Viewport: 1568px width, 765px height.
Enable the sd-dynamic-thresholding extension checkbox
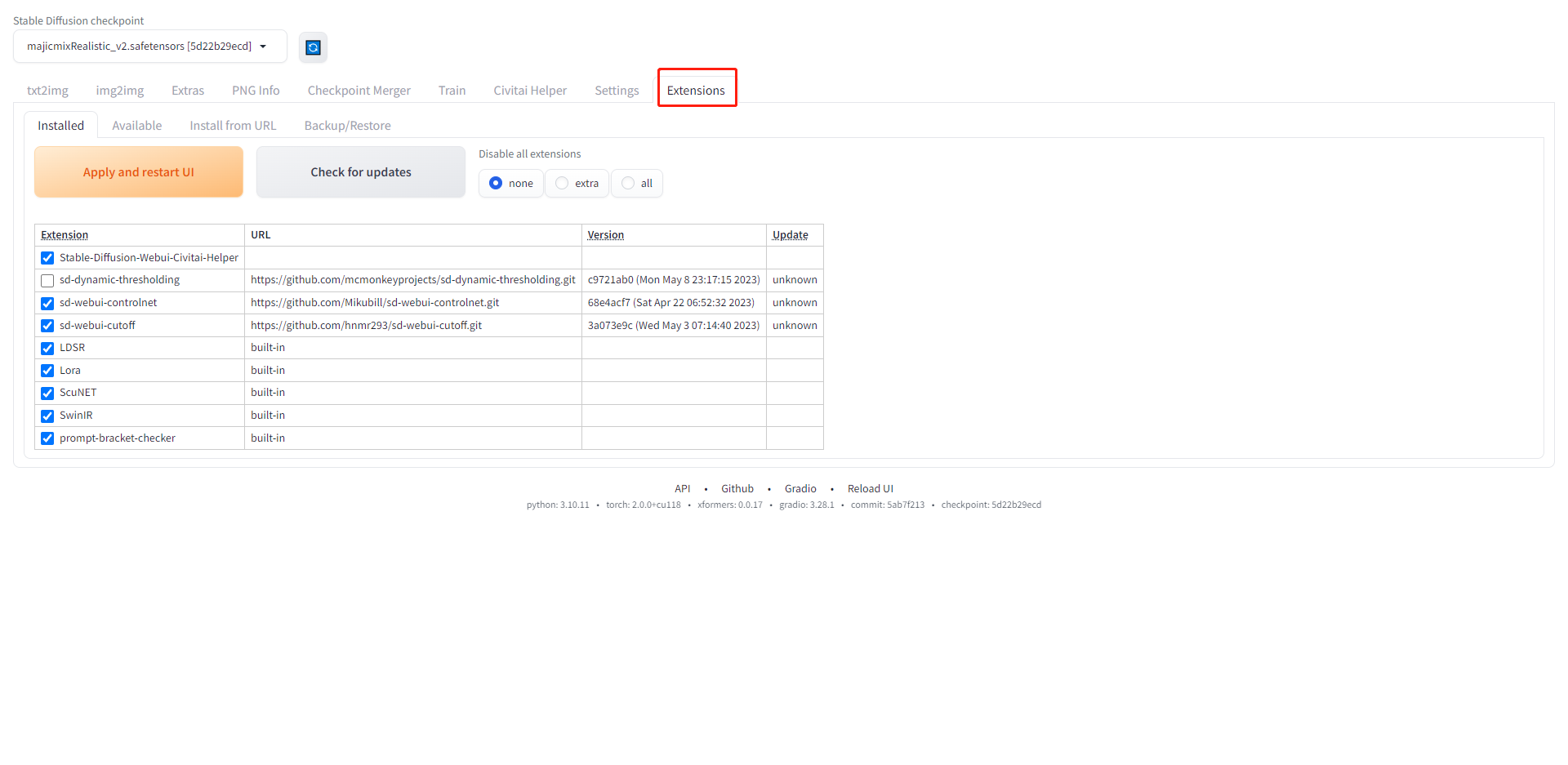point(47,281)
